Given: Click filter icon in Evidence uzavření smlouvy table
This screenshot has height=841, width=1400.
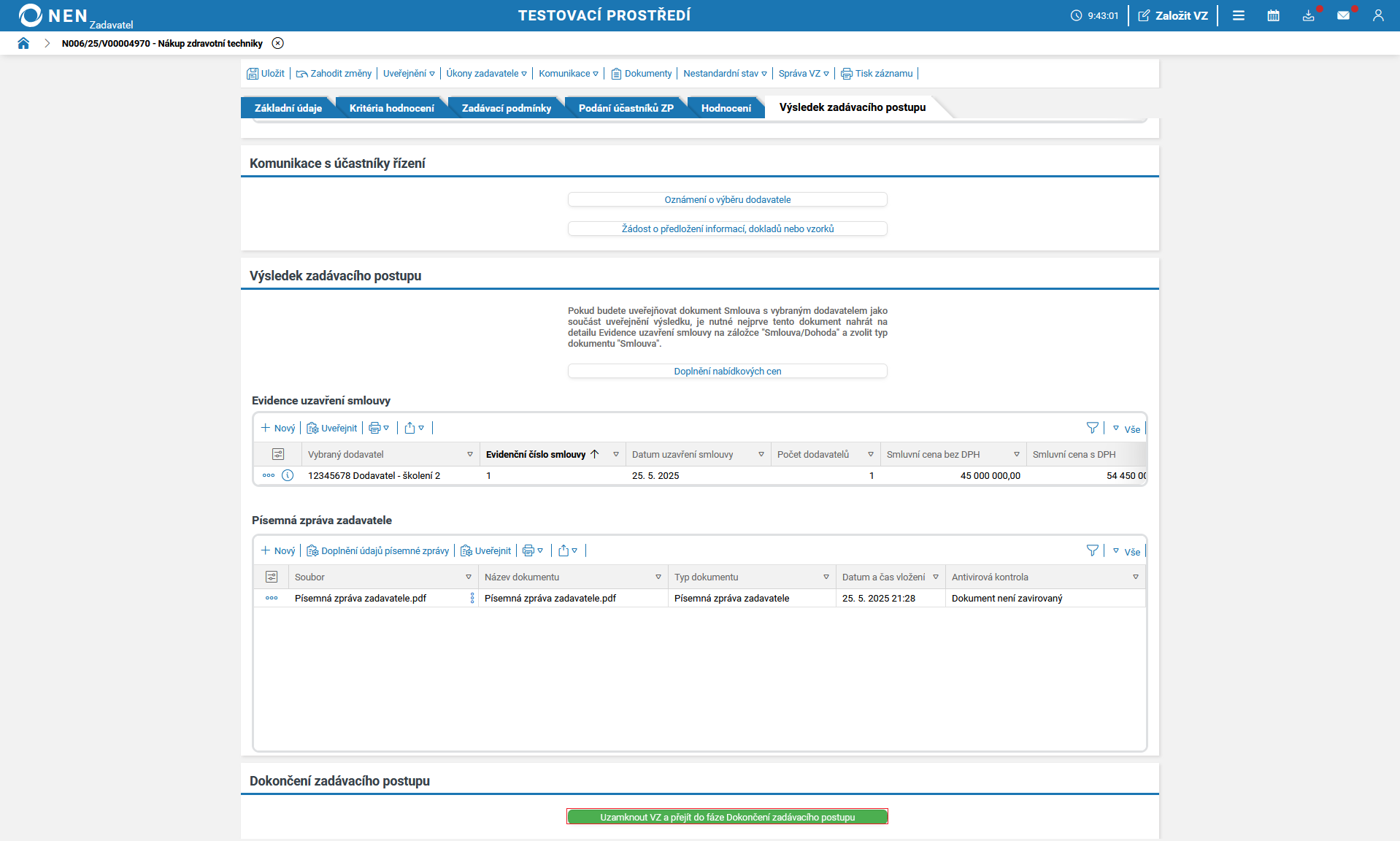Looking at the screenshot, I should pos(1092,428).
